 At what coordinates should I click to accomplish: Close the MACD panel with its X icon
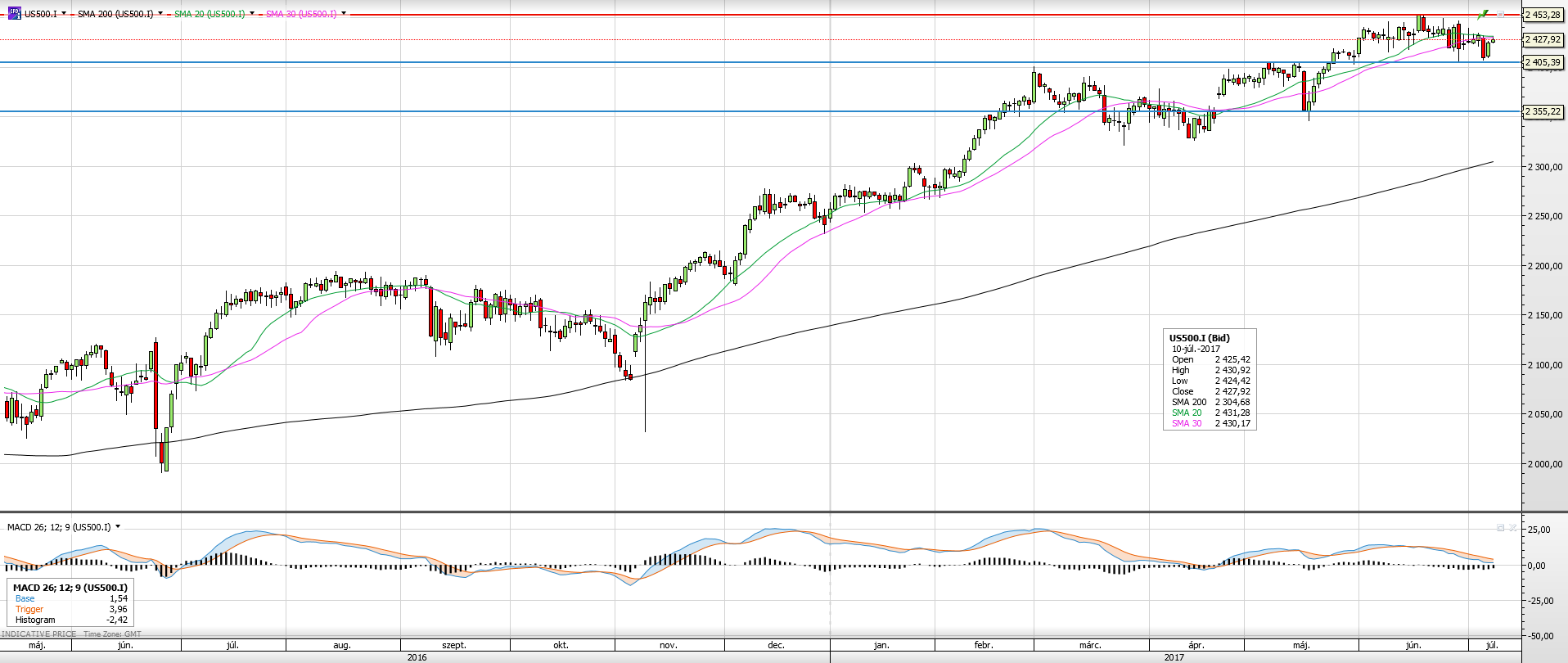click(x=1513, y=528)
